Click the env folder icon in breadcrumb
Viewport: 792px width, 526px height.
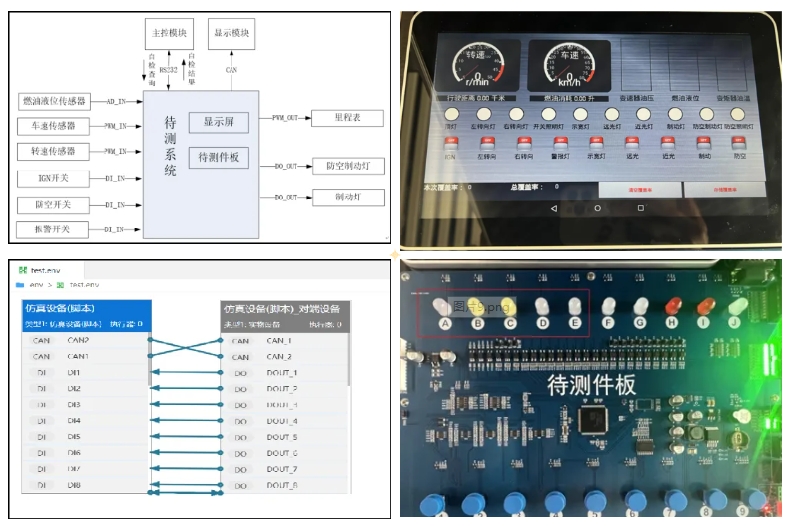20,285
